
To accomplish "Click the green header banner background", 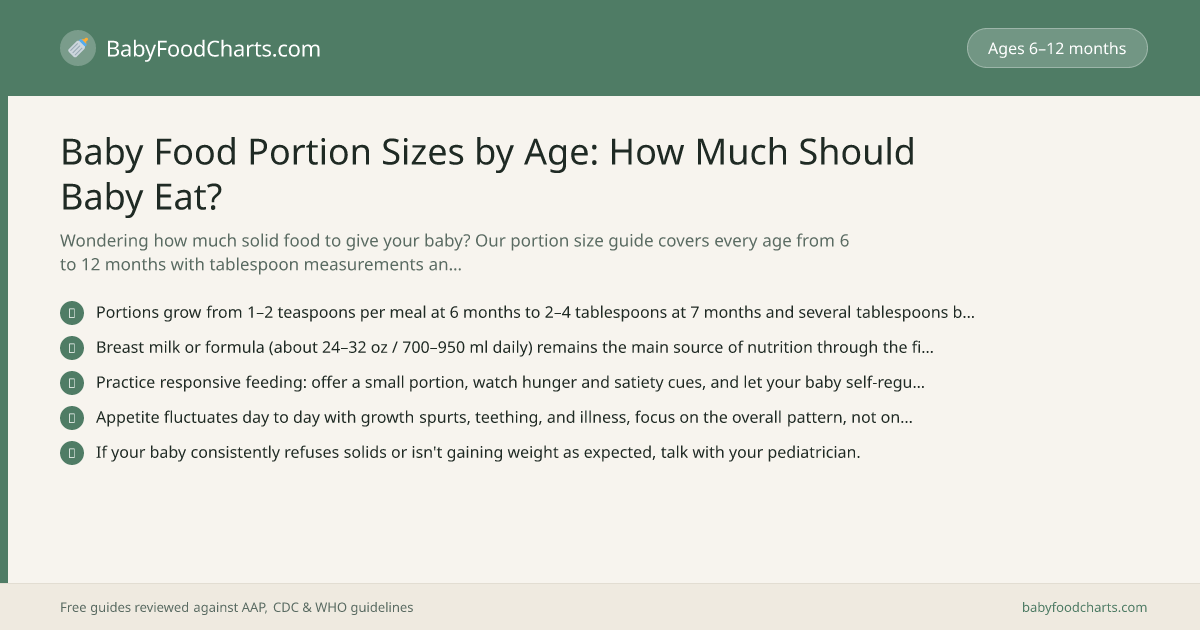I will click(x=600, y=48).
